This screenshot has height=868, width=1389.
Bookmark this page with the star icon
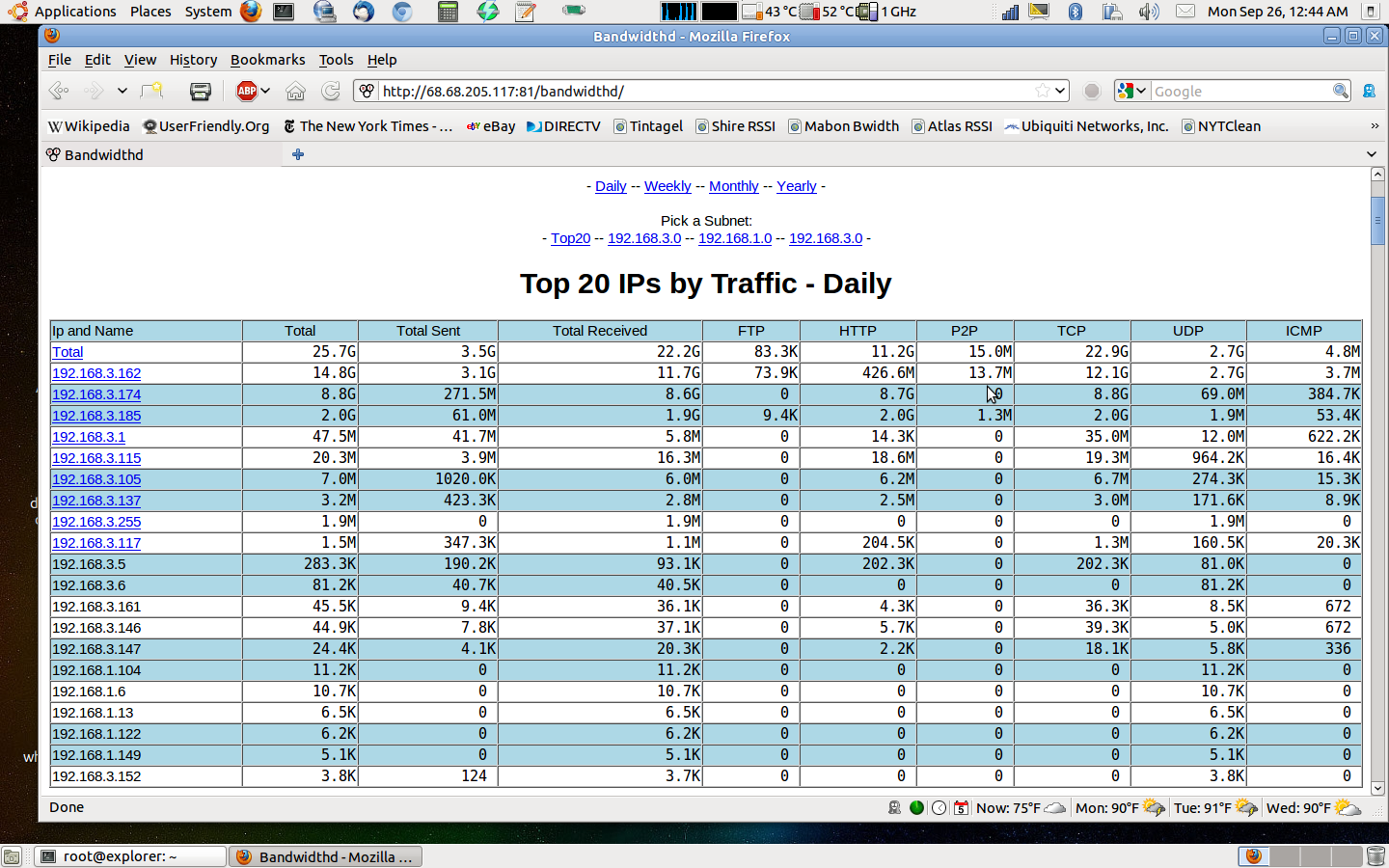point(1043,91)
